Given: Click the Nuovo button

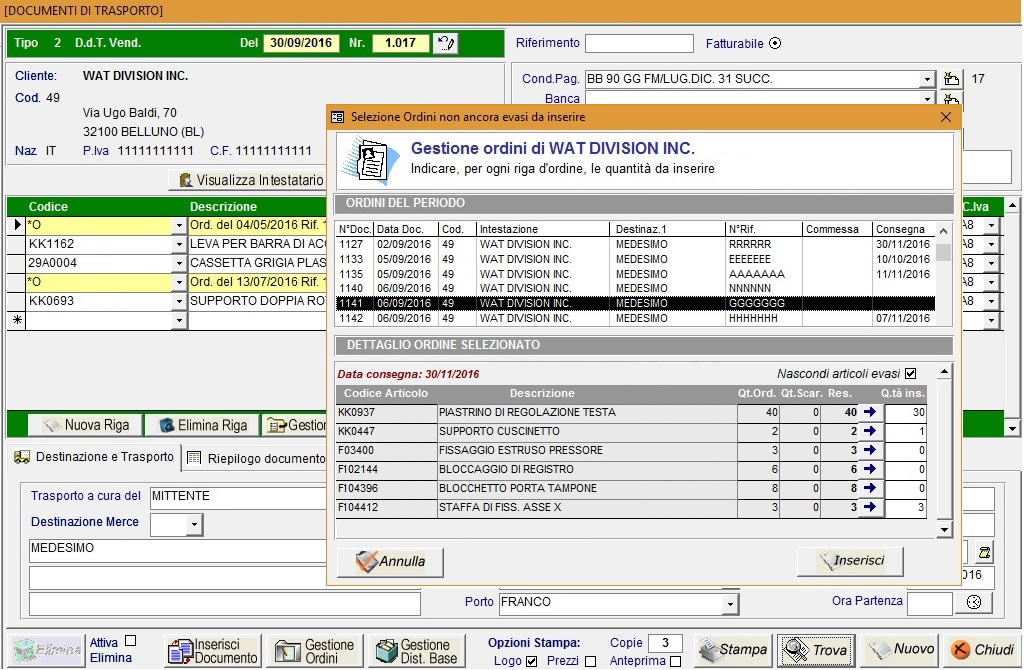Looking at the screenshot, I should 899,650.
